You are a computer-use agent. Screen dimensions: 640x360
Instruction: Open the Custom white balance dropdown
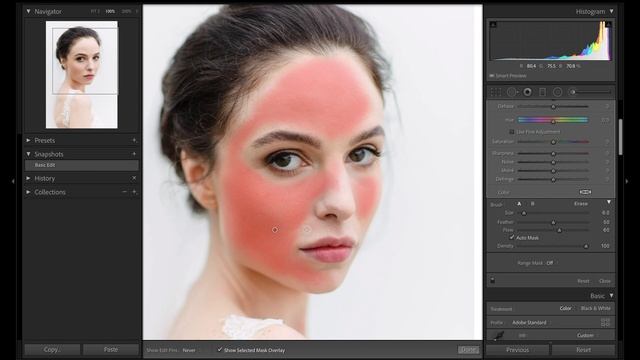(587, 336)
